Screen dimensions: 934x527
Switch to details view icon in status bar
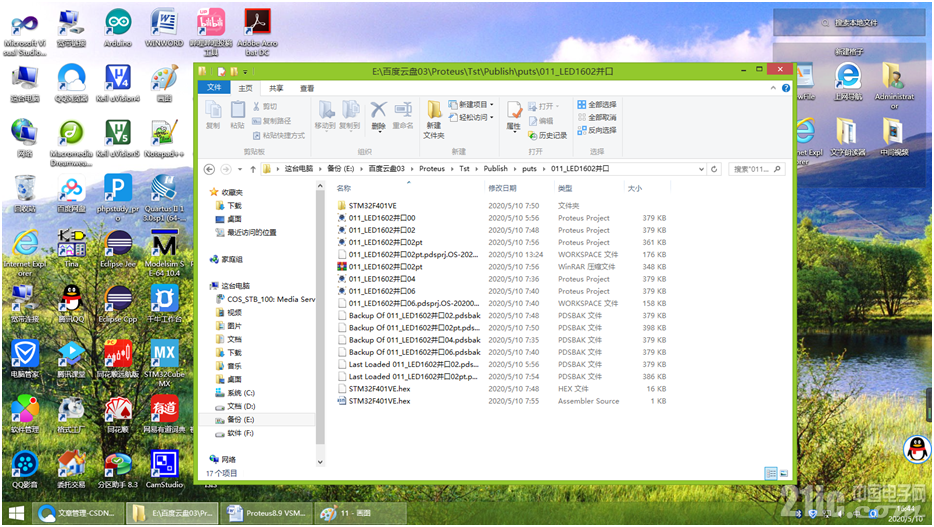click(x=771, y=473)
